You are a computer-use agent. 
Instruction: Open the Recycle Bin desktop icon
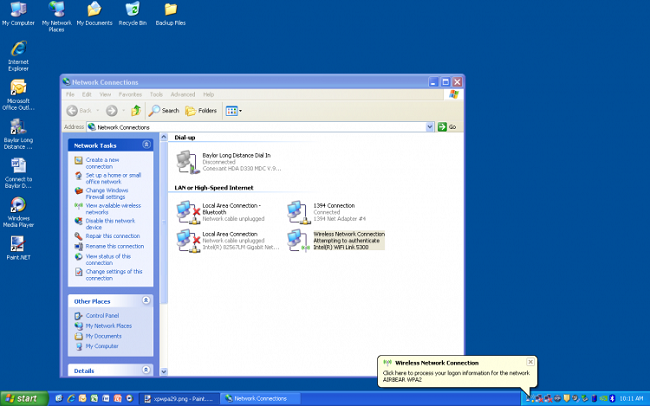tap(132, 14)
